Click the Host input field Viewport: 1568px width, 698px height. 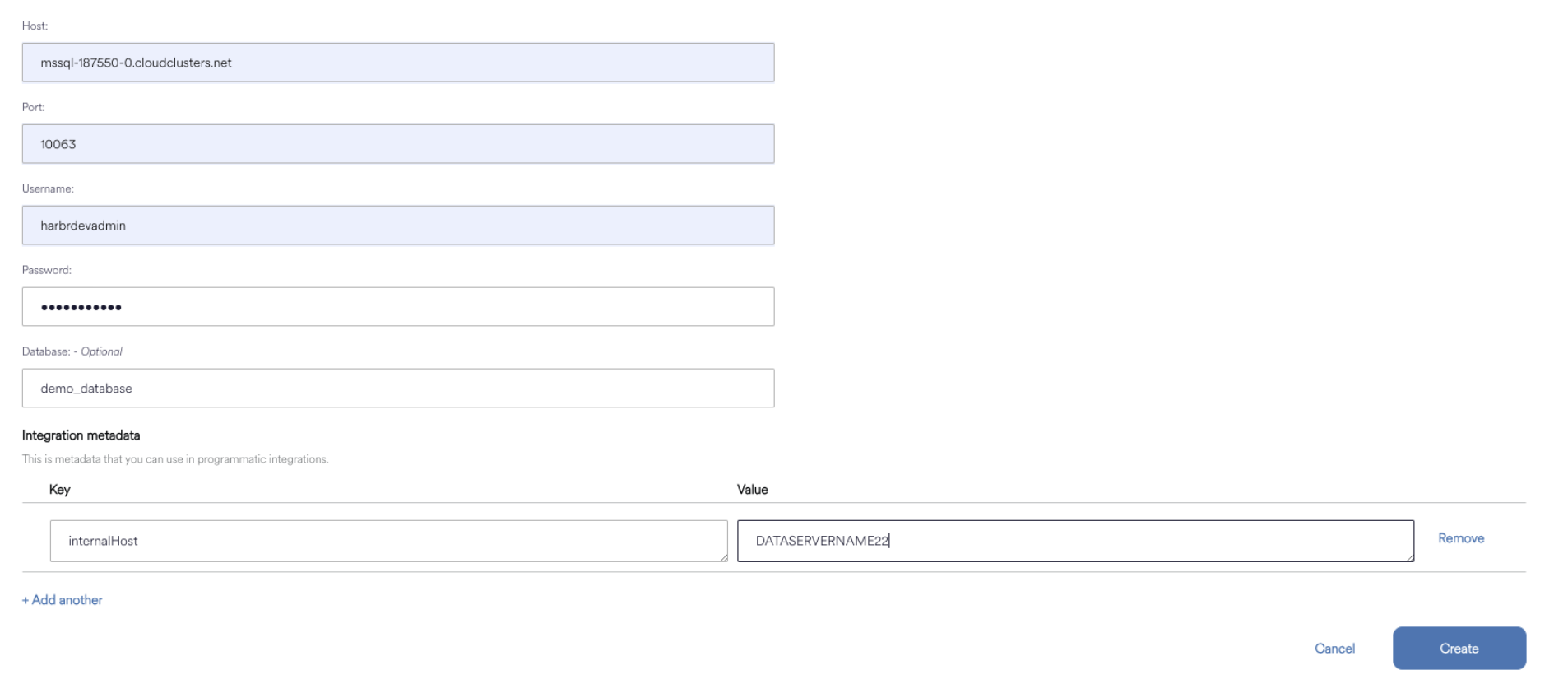[398, 63]
